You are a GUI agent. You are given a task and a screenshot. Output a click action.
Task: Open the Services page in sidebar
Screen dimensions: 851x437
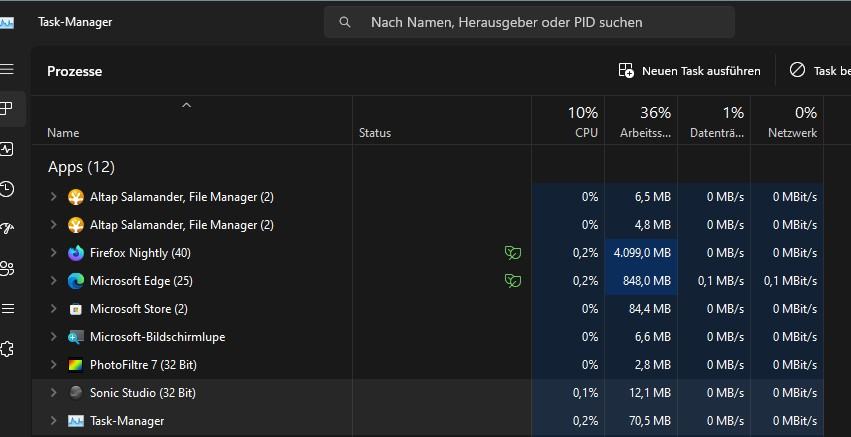[7, 349]
